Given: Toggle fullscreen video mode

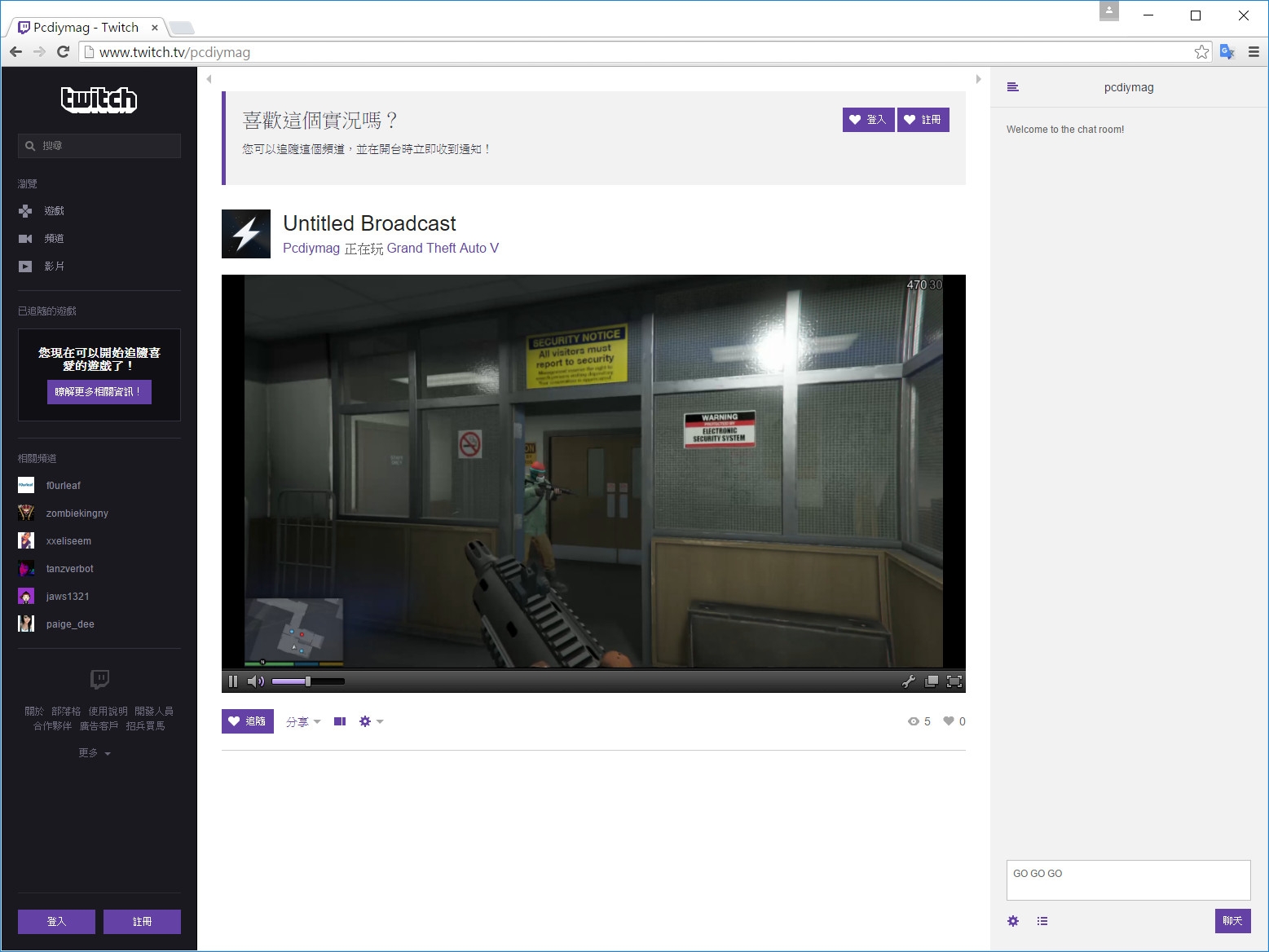Looking at the screenshot, I should pyautogui.click(x=954, y=681).
